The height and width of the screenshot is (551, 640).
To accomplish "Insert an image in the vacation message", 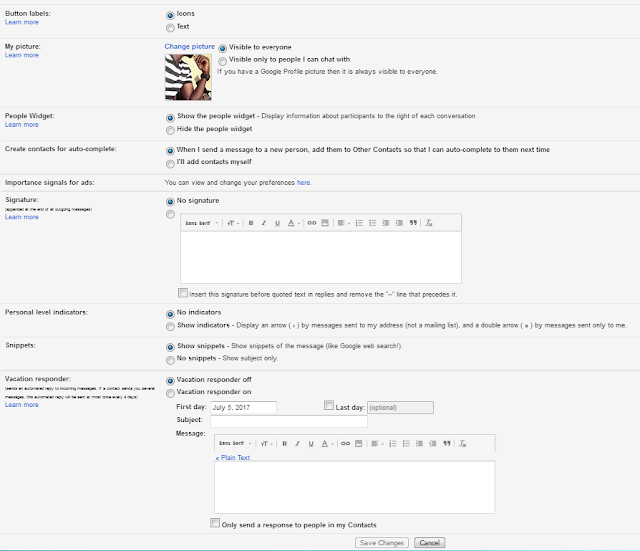I will tap(358, 444).
